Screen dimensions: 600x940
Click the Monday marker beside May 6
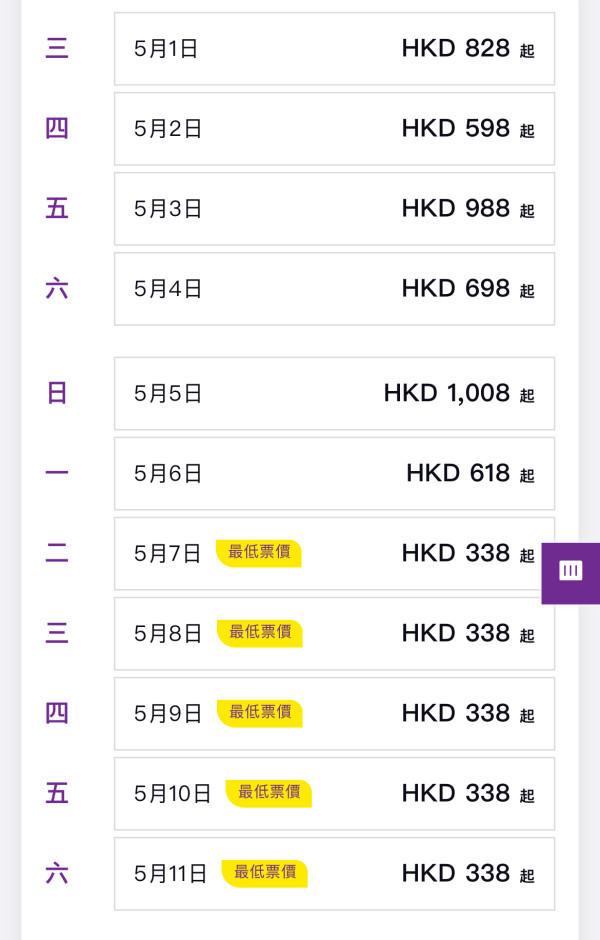[x=56, y=472]
